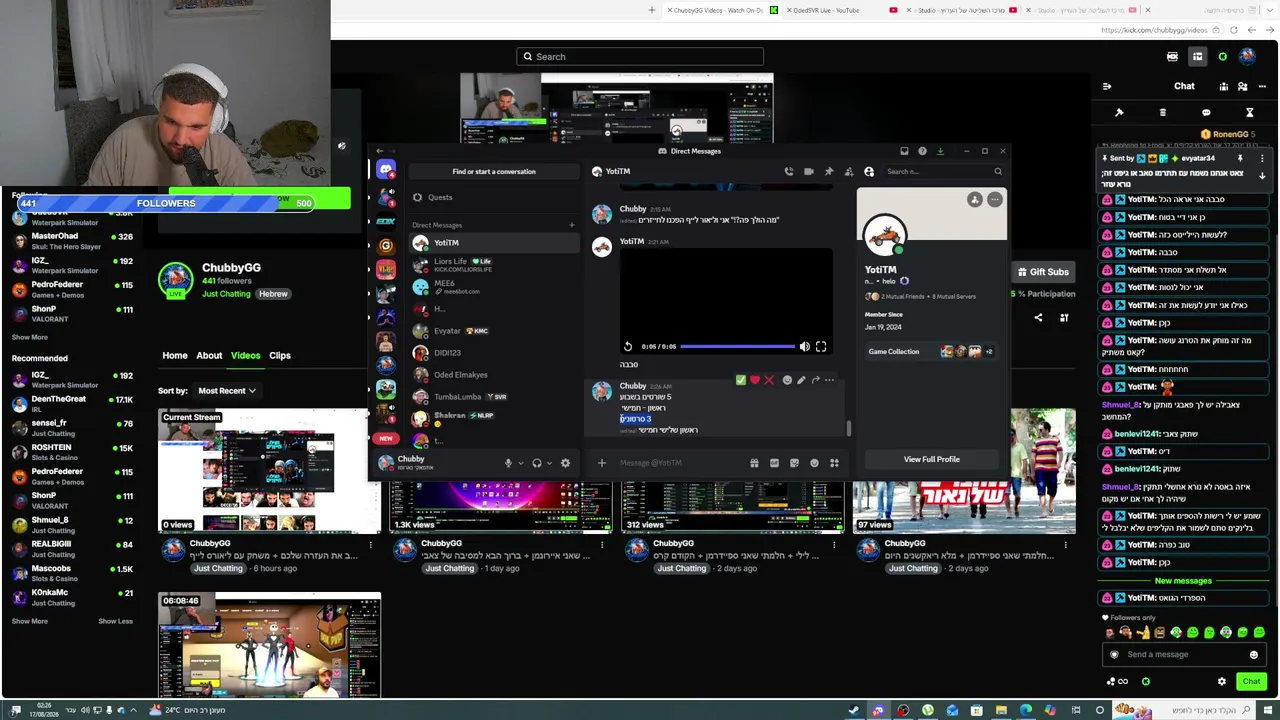
Task: Open more options for the Chubby message
Action: [x=829, y=380]
